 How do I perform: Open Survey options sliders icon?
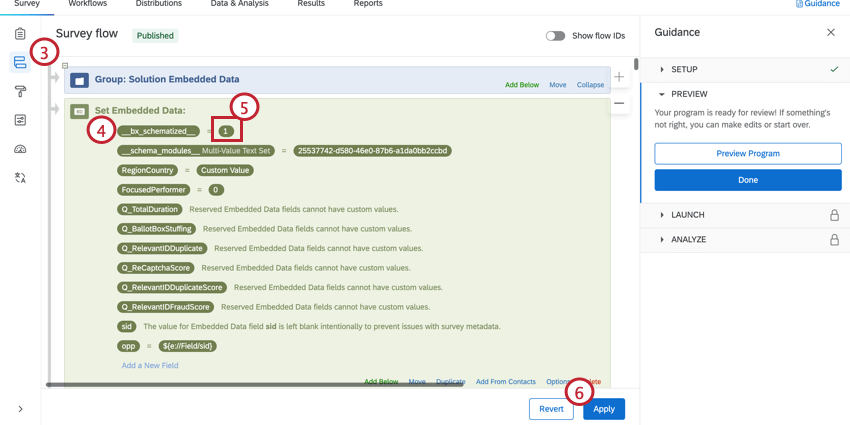[20, 120]
